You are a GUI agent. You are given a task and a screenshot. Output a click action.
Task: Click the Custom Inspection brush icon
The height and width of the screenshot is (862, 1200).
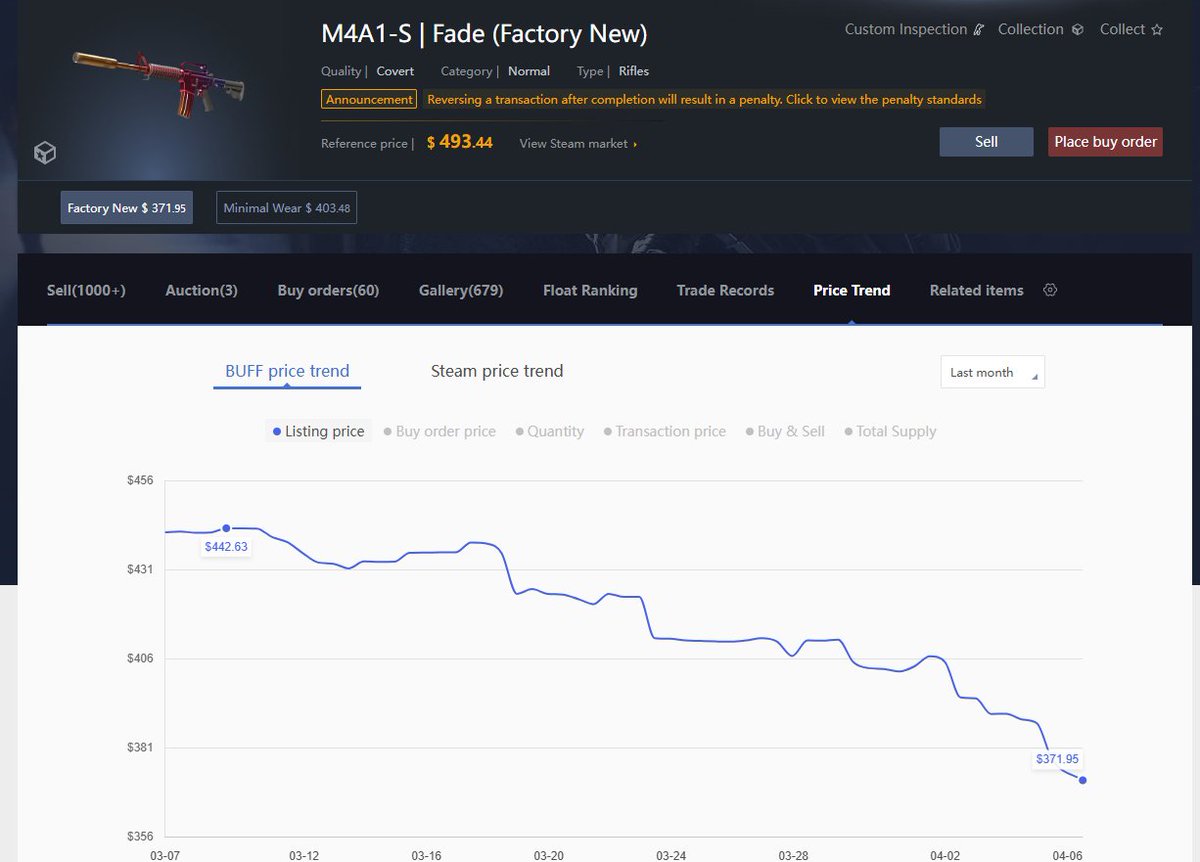point(977,30)
